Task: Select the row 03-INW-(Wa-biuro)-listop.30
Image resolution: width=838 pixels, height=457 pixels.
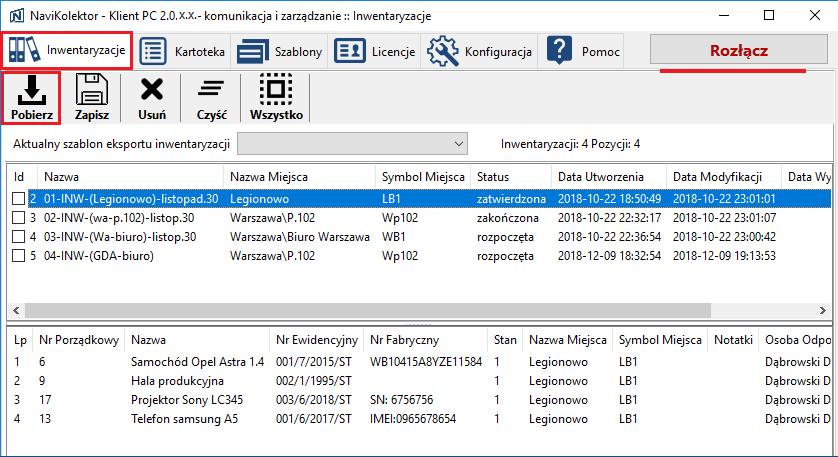Action: (418, 237)
